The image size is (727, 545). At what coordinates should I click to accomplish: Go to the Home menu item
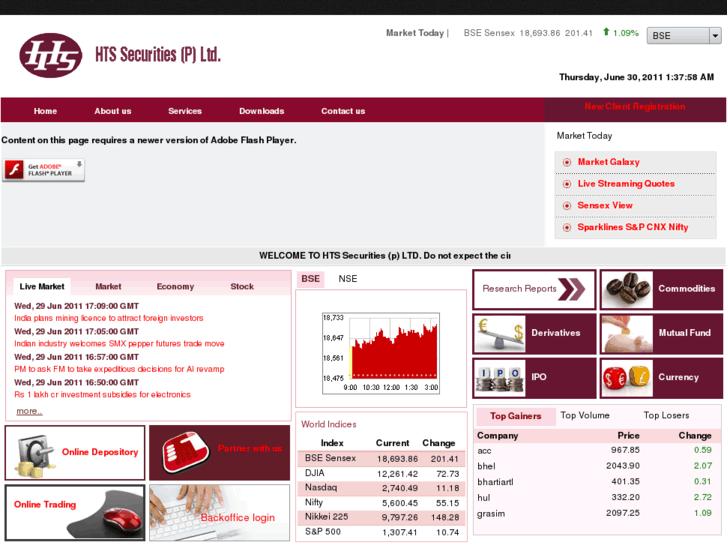[x=45, y=111]
